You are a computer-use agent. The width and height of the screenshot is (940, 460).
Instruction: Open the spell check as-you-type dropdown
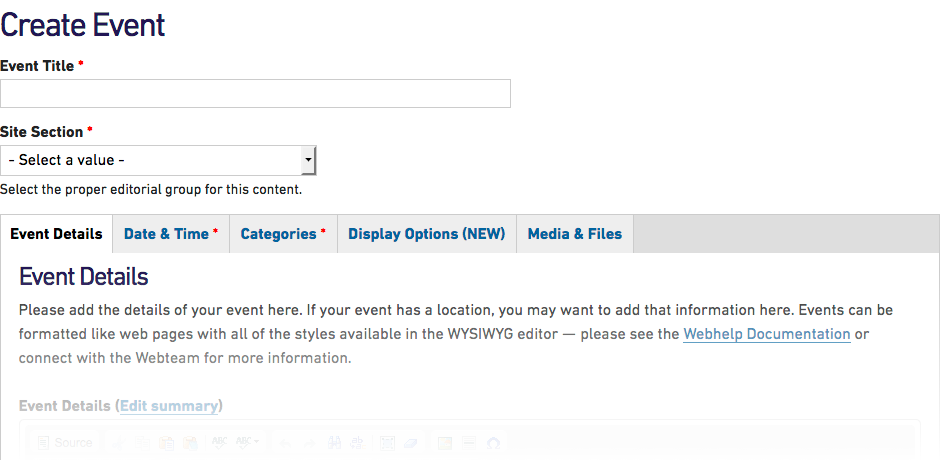248,443
